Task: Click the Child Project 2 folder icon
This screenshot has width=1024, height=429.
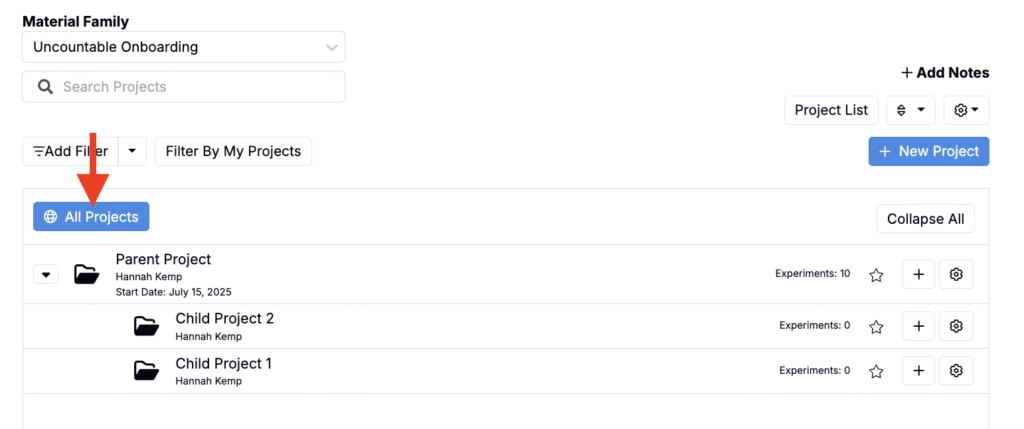Action: (x=147, y=326)
